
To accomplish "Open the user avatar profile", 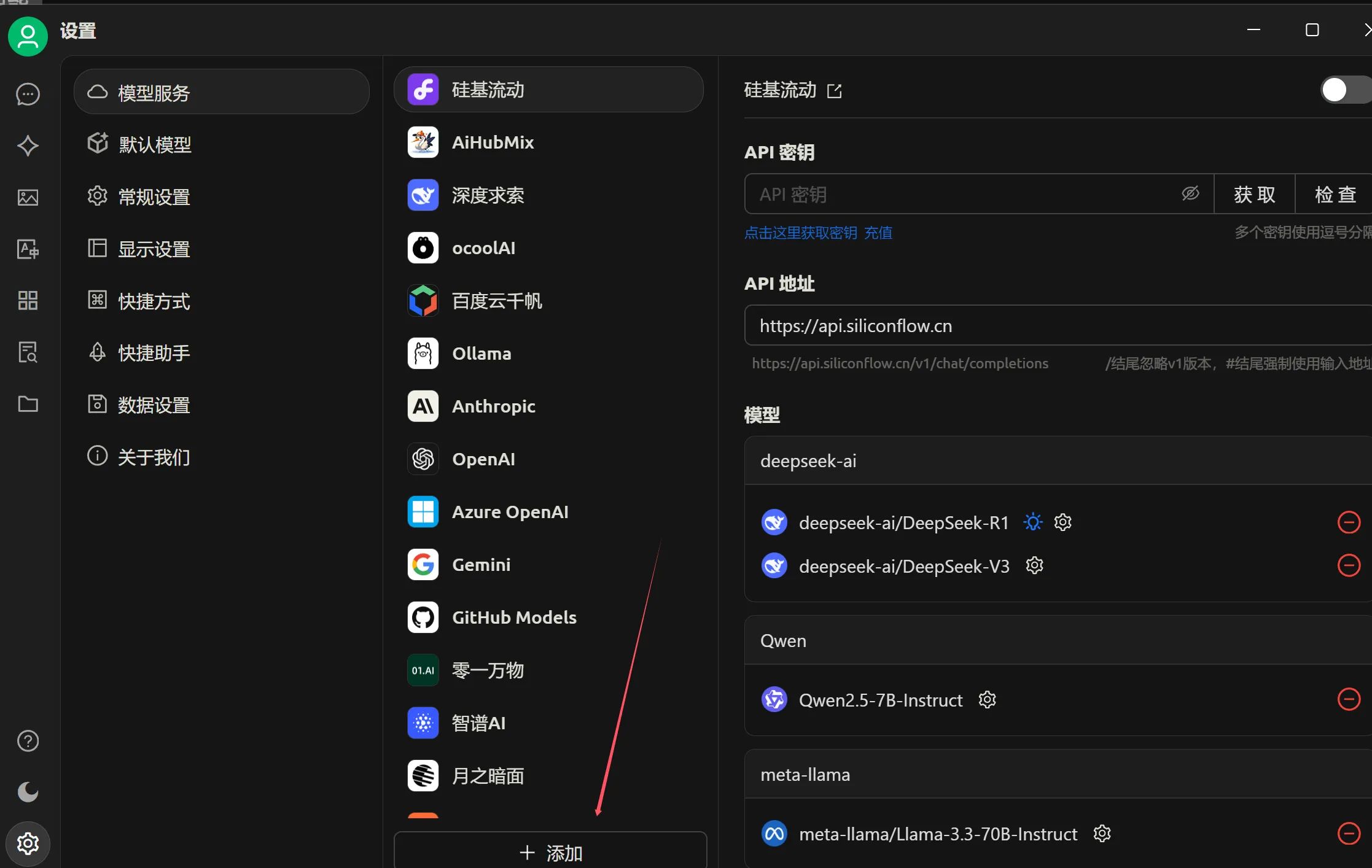I will point(28,37).
